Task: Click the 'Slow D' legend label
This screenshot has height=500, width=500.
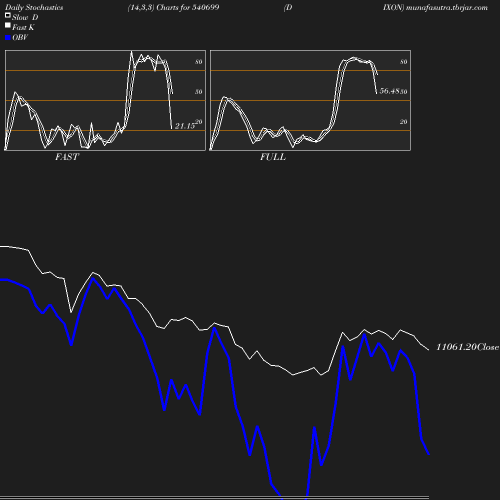Action: coord(25,17)
